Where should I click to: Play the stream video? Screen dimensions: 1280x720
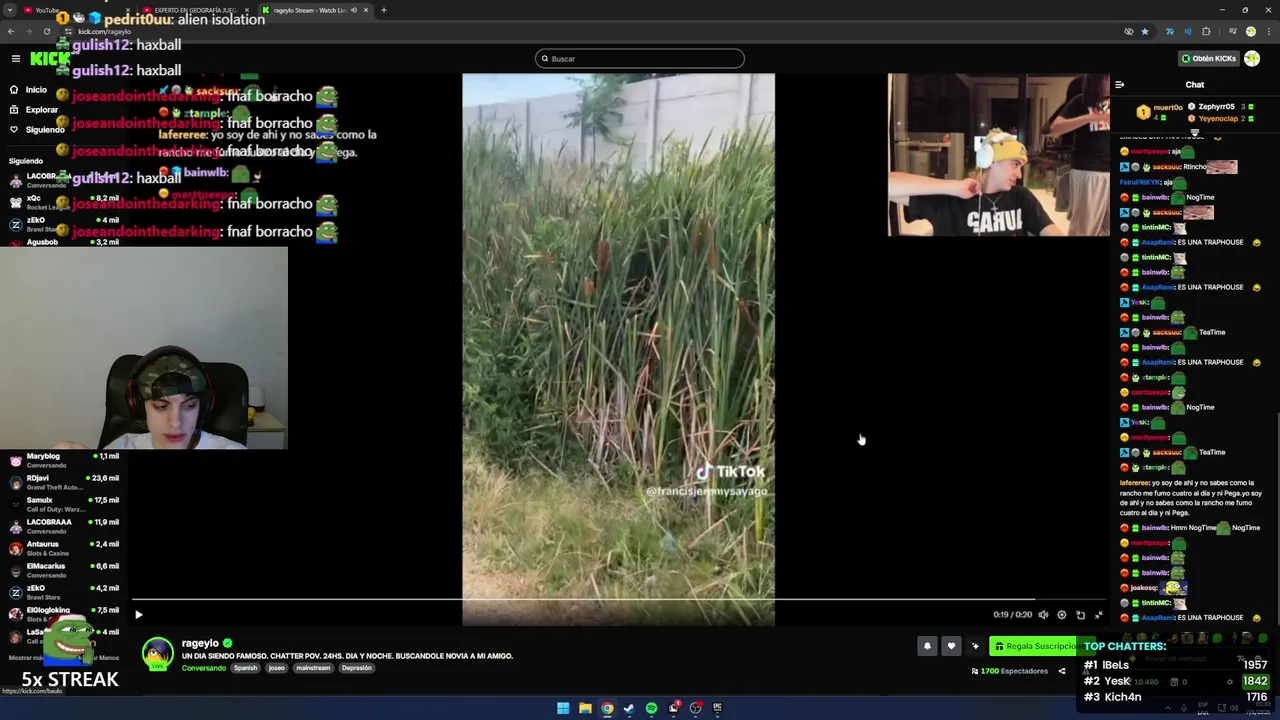(138, 615)
